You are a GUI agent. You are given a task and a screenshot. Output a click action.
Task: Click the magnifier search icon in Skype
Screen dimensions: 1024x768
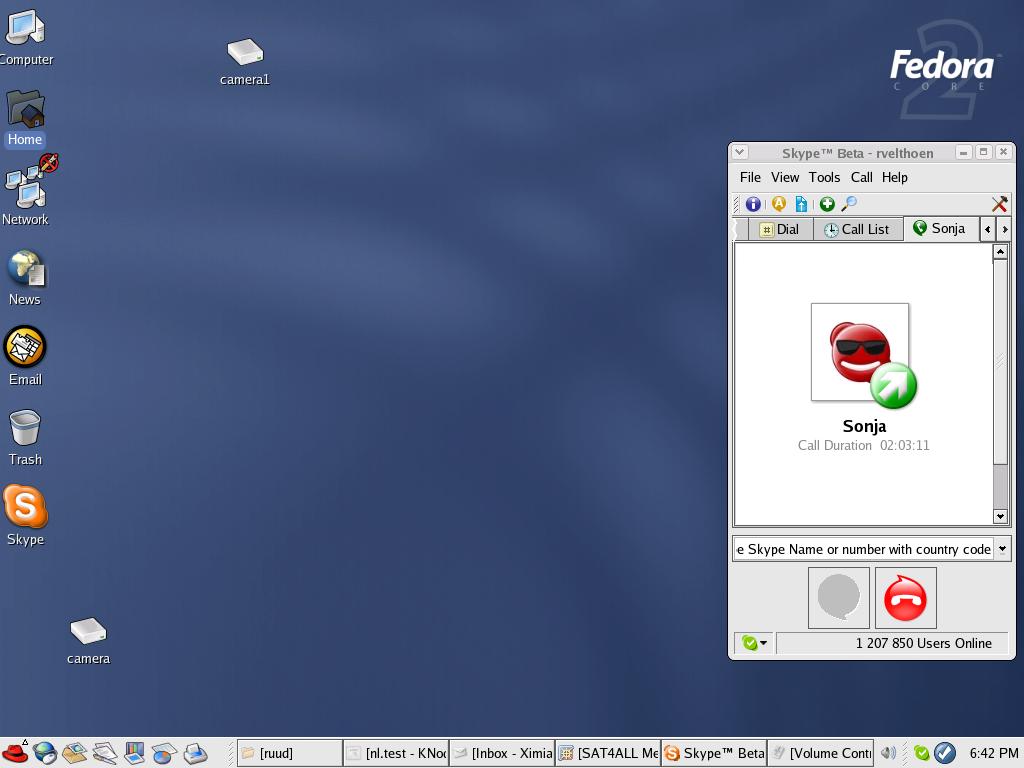(849, 204)
